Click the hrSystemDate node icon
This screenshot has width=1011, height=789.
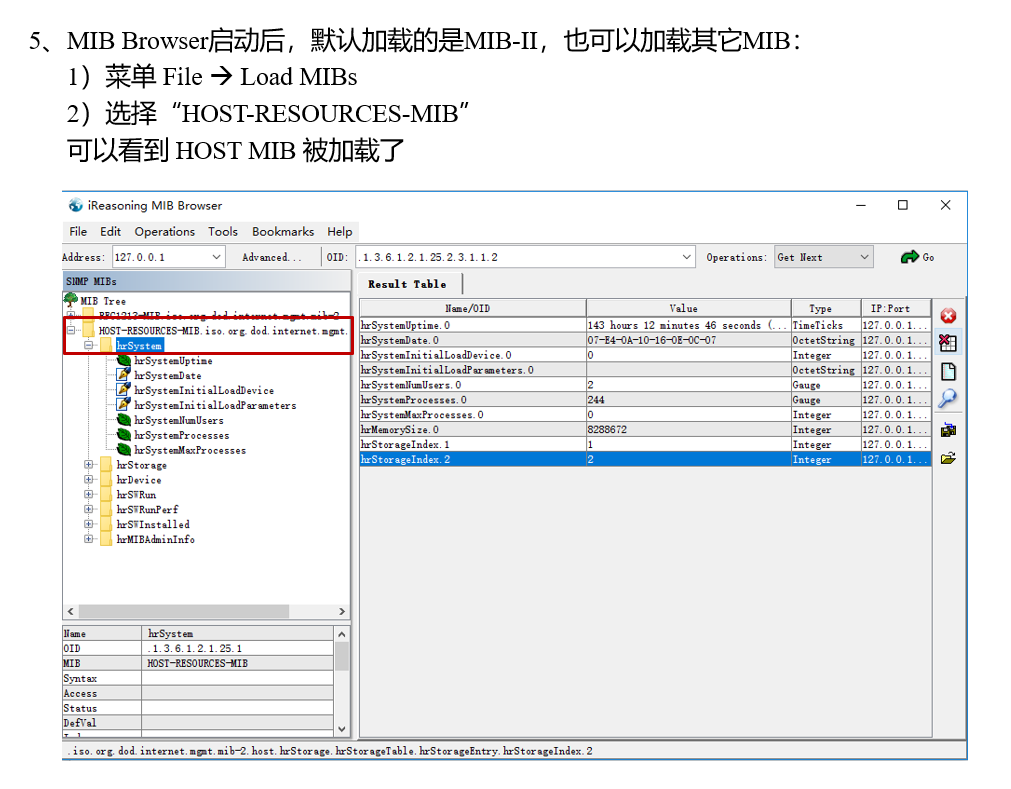point(124,375)
